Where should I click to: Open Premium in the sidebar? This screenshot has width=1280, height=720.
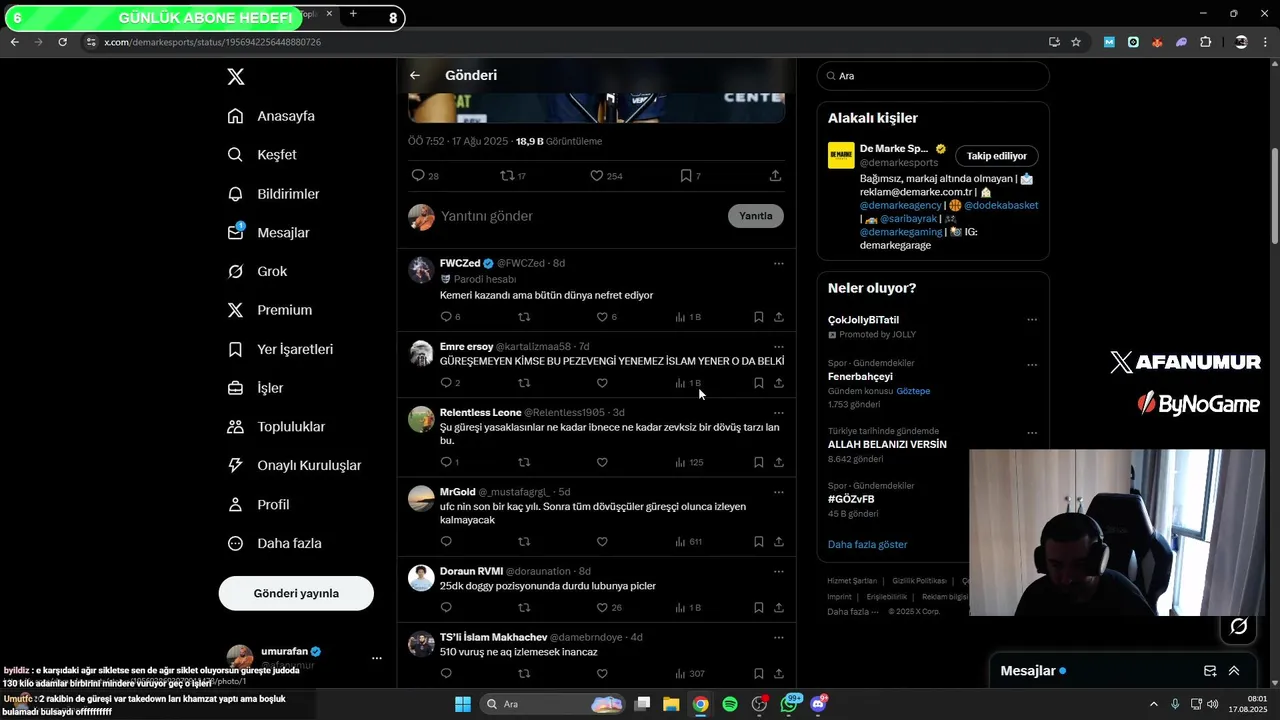click(269, 310)
